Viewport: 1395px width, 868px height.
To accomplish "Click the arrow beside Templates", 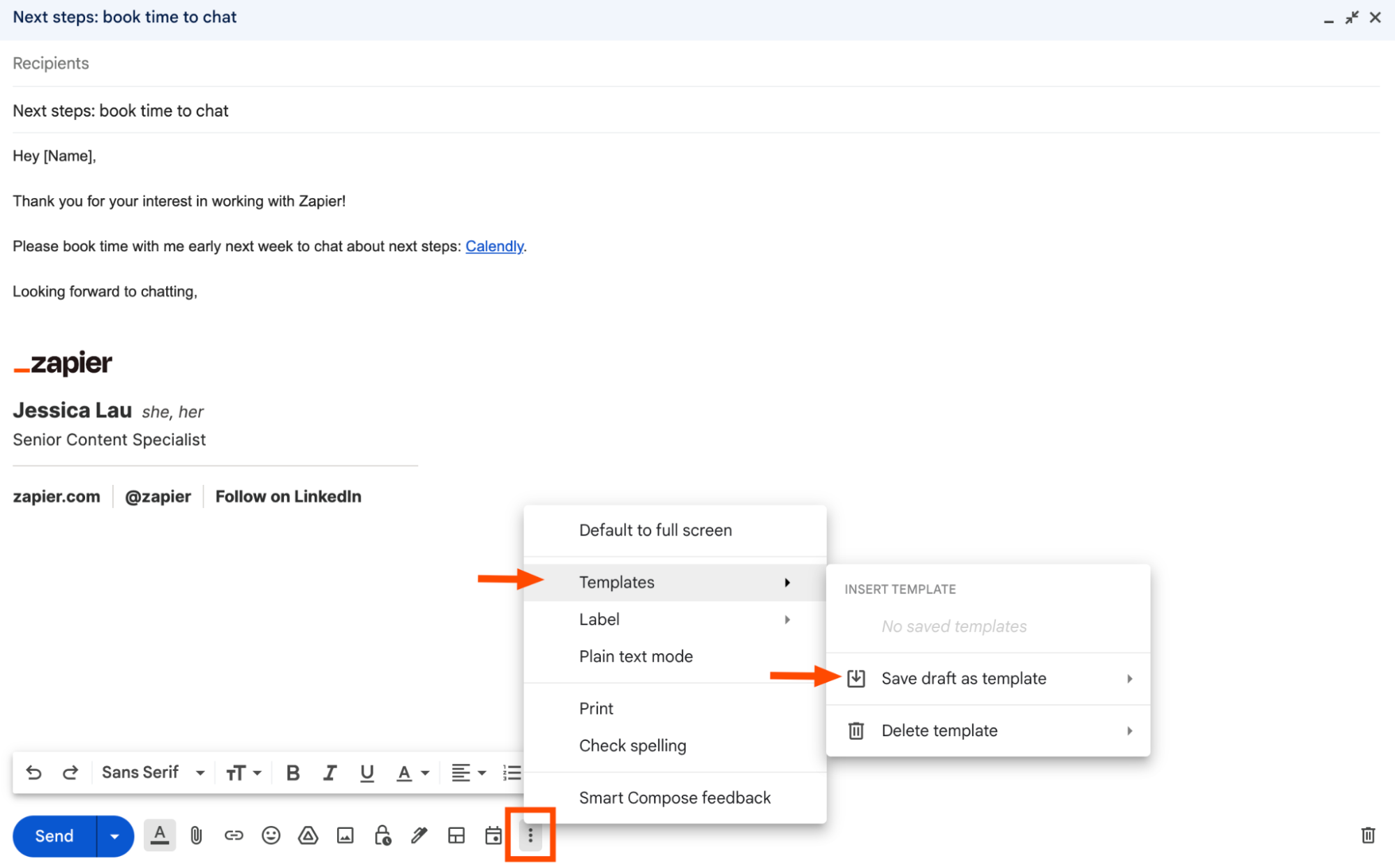I will [x=787, y=582].
